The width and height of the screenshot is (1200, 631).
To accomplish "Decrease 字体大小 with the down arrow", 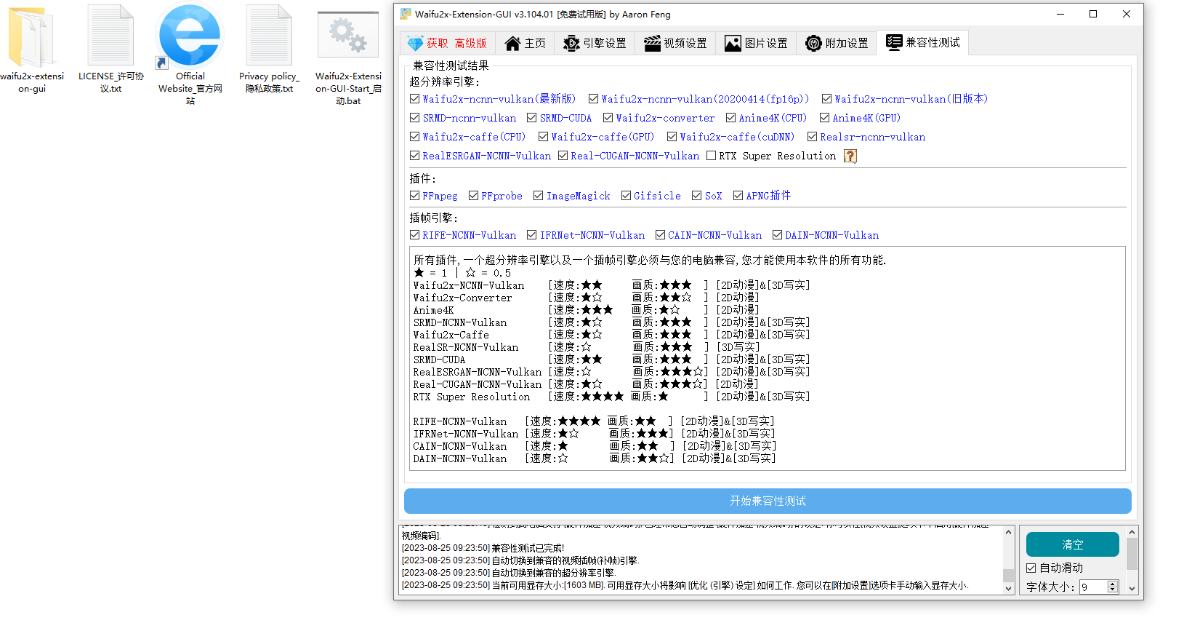I will pos(1113,591).
